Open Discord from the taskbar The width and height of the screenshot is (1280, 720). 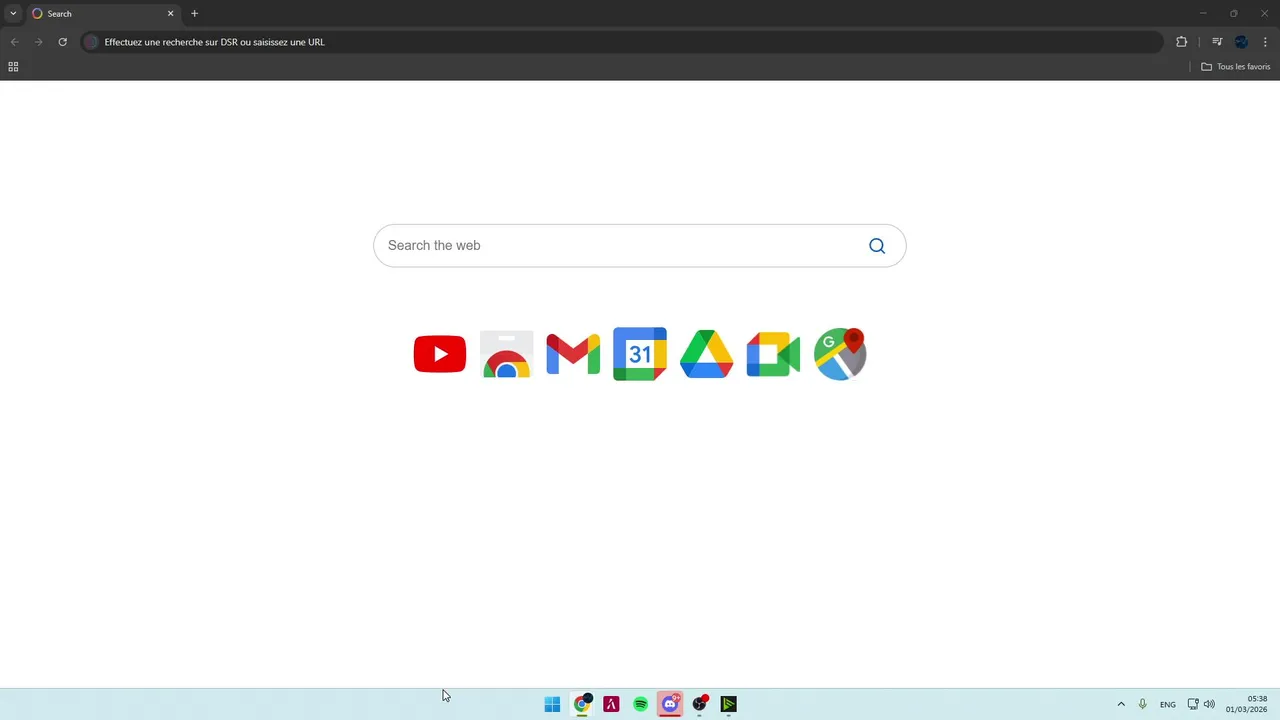(670, 704)
